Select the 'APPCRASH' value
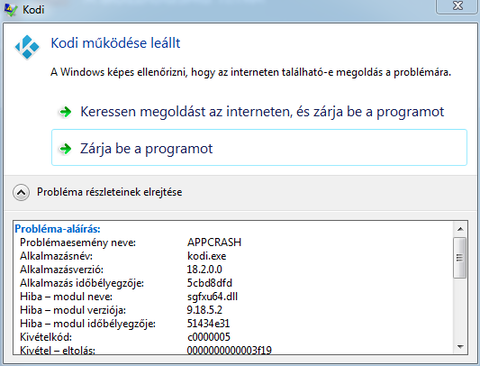480x366 pixels. point(214,242)
